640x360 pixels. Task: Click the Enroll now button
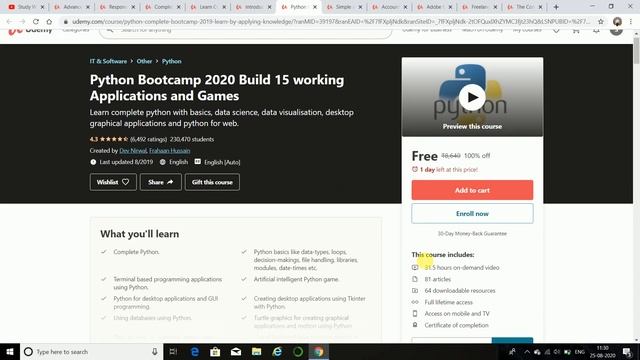(472, 213)
